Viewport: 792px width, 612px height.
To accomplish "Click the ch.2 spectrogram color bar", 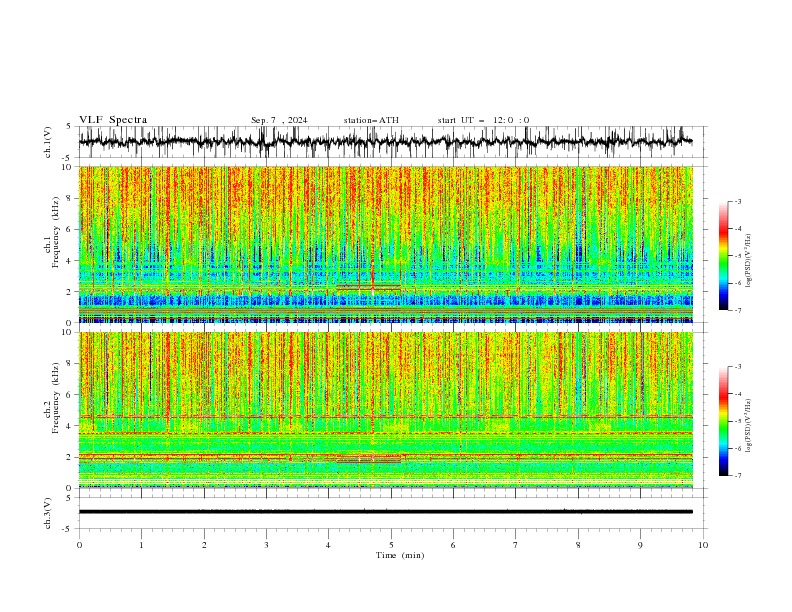I will click(723, 421).
